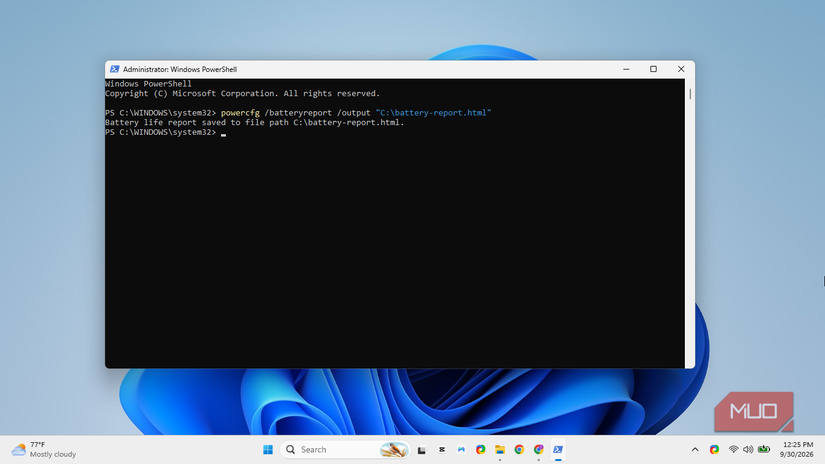Click the last "PS C:\WINDOWS\system32>" prompt
825x464 pixels.
click(x=160, y=132)
